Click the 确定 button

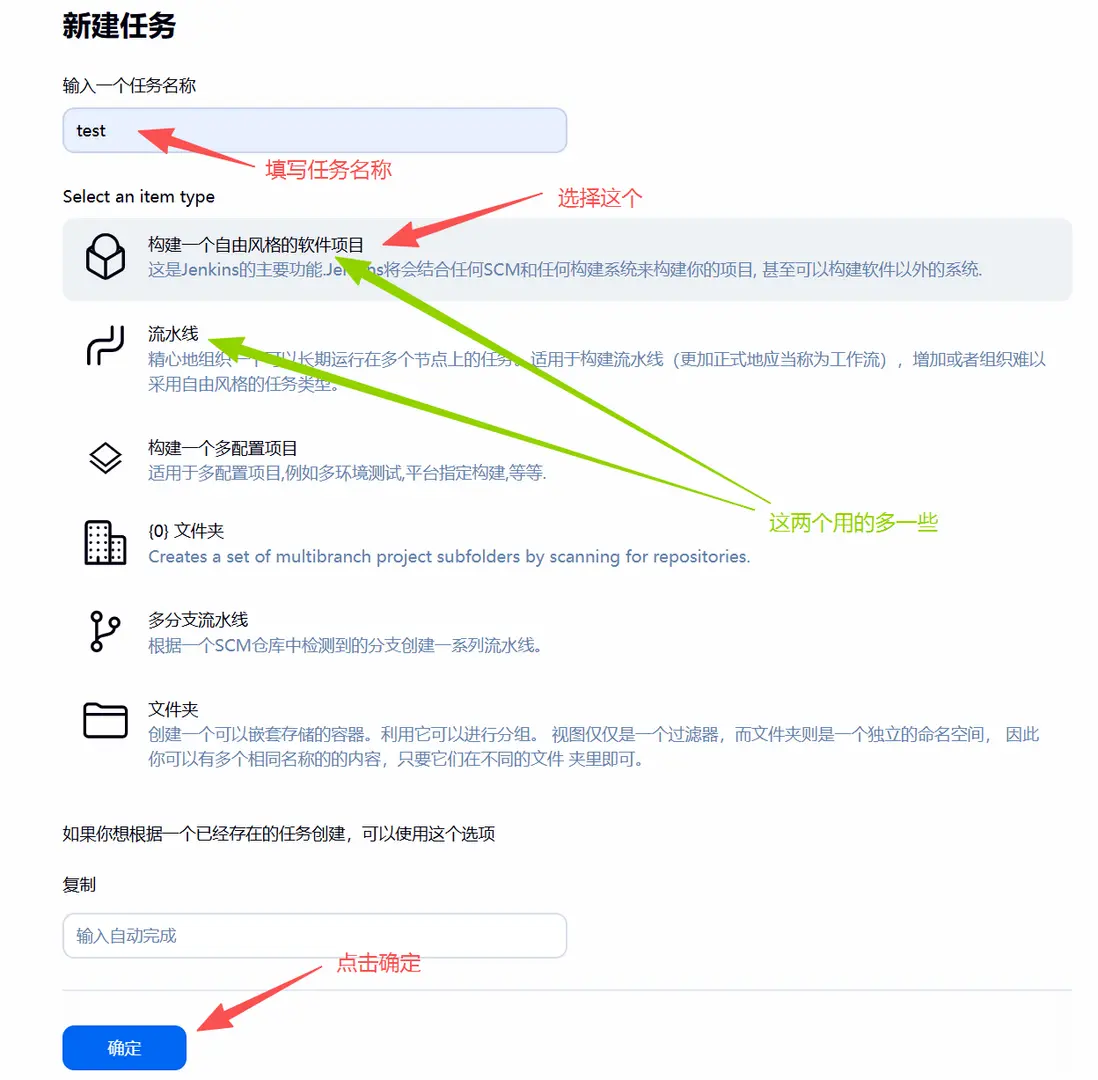click(x=124, y=1047)
